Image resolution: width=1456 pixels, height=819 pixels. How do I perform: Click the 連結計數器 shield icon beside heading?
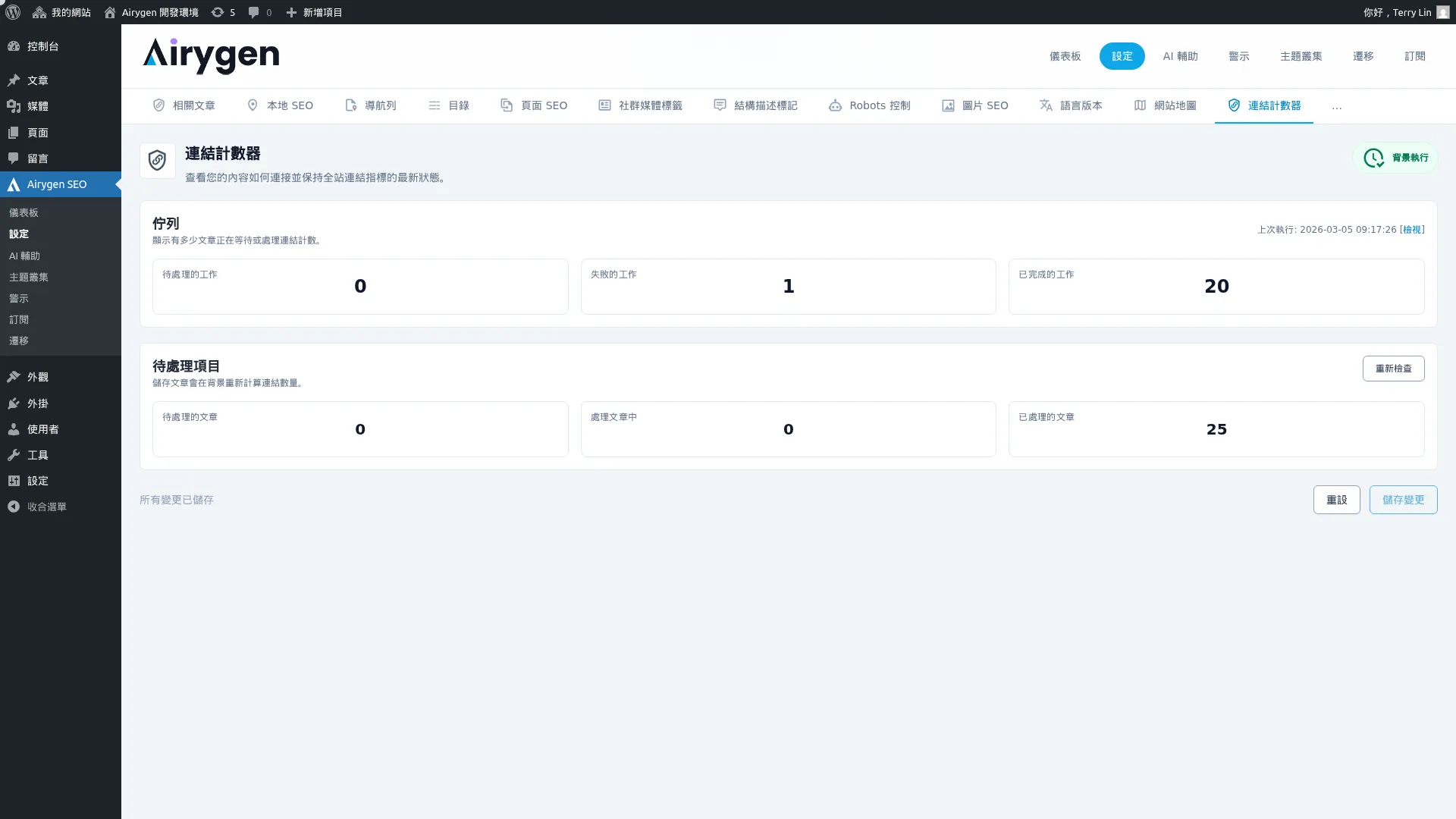pyautogui.click(x=158, y=161)
